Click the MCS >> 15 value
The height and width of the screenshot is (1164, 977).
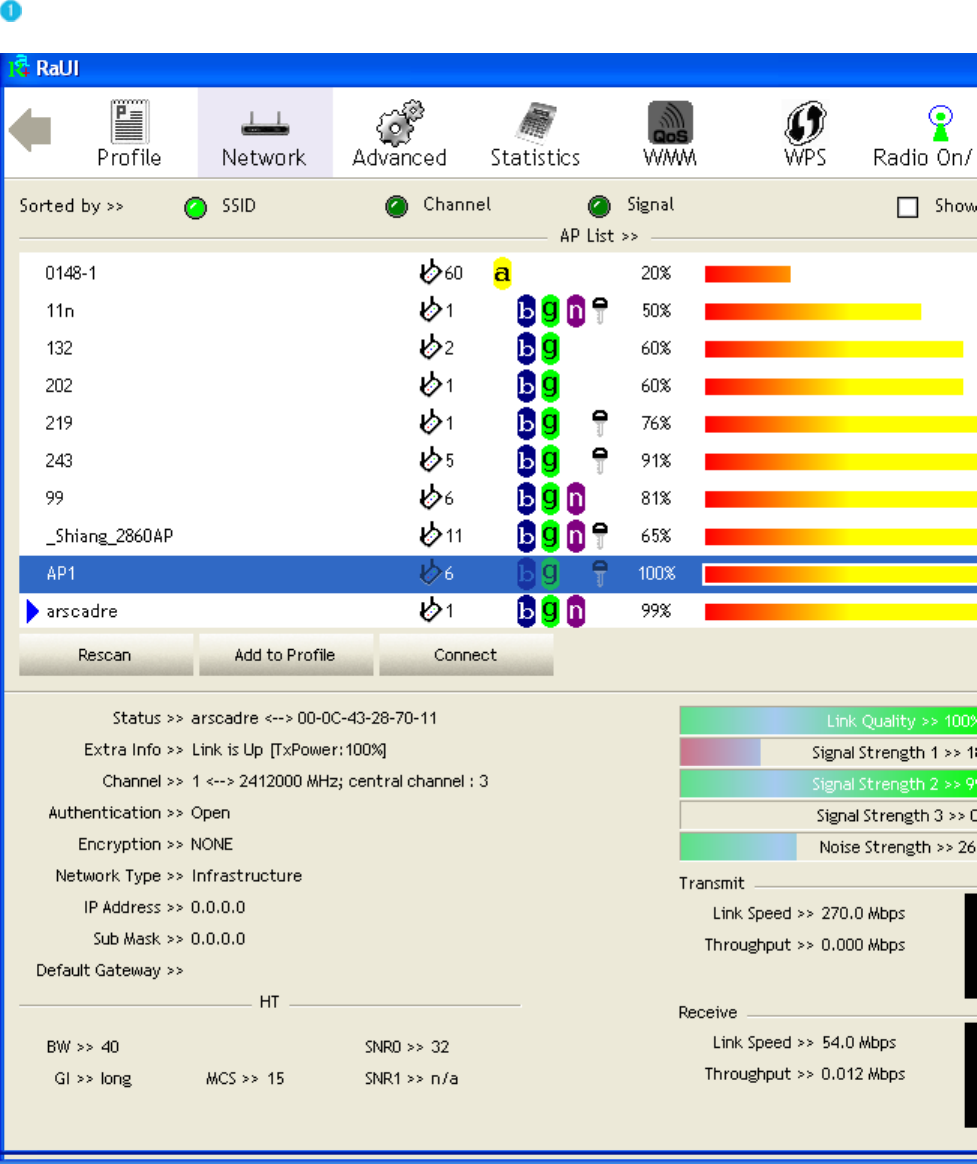[x=245, y=1078]
